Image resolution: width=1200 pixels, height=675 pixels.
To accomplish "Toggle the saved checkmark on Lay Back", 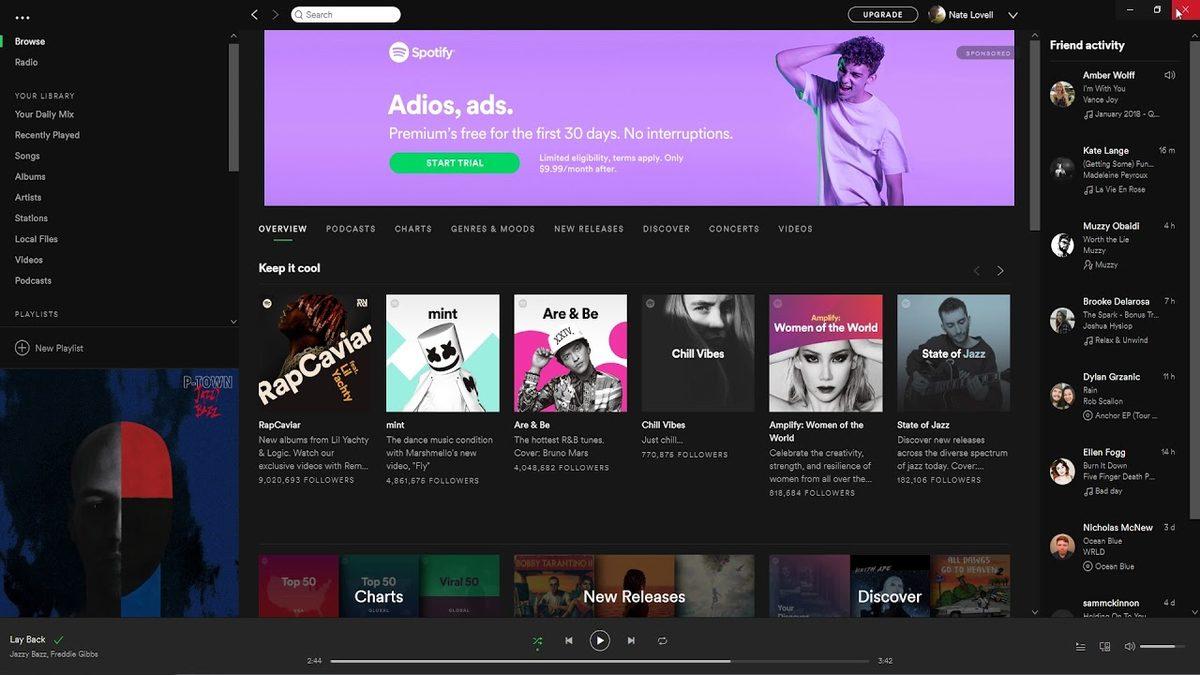I will click(x=57, y=638).
